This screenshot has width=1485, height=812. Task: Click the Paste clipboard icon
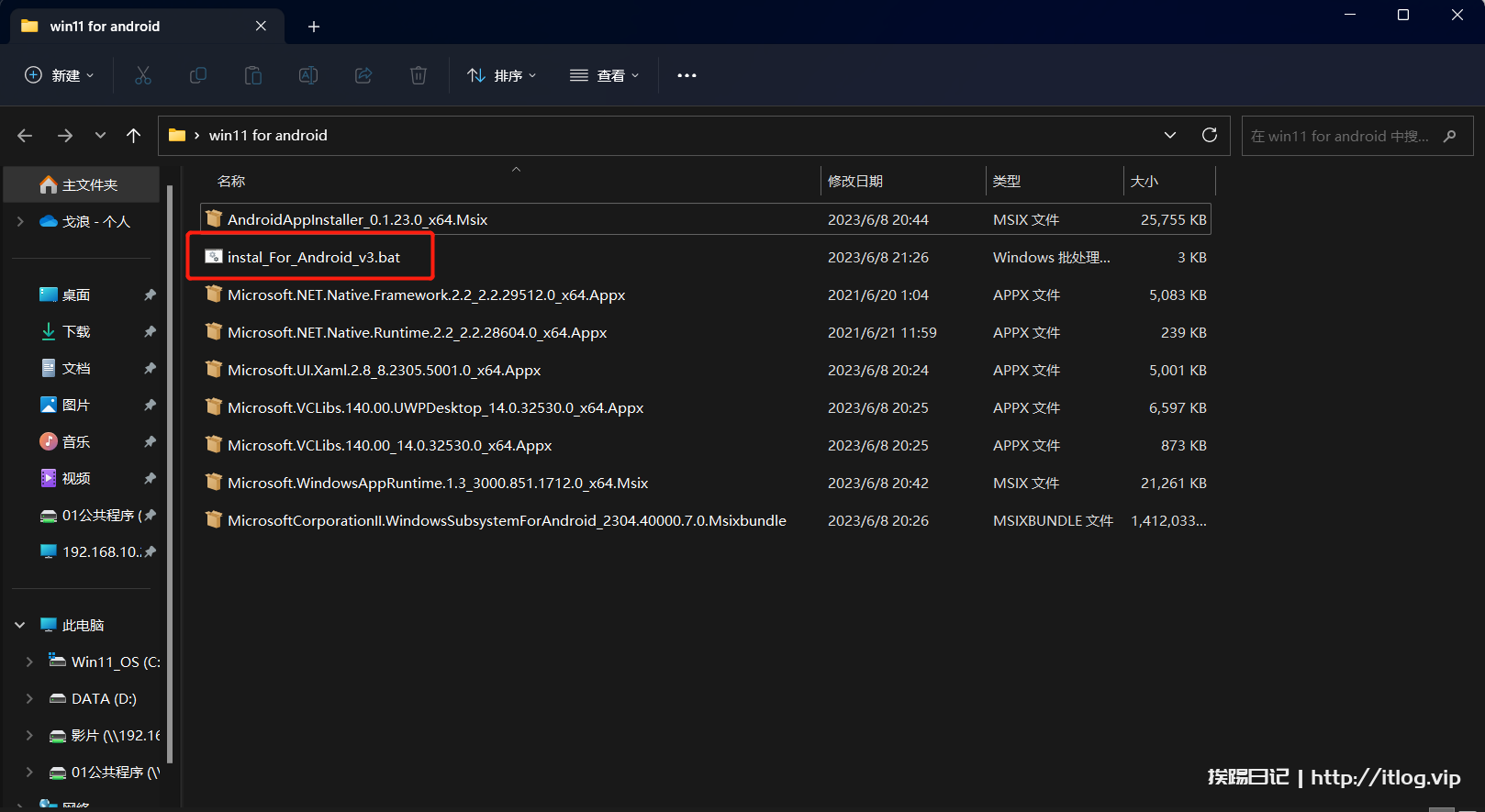click(253, 75)
